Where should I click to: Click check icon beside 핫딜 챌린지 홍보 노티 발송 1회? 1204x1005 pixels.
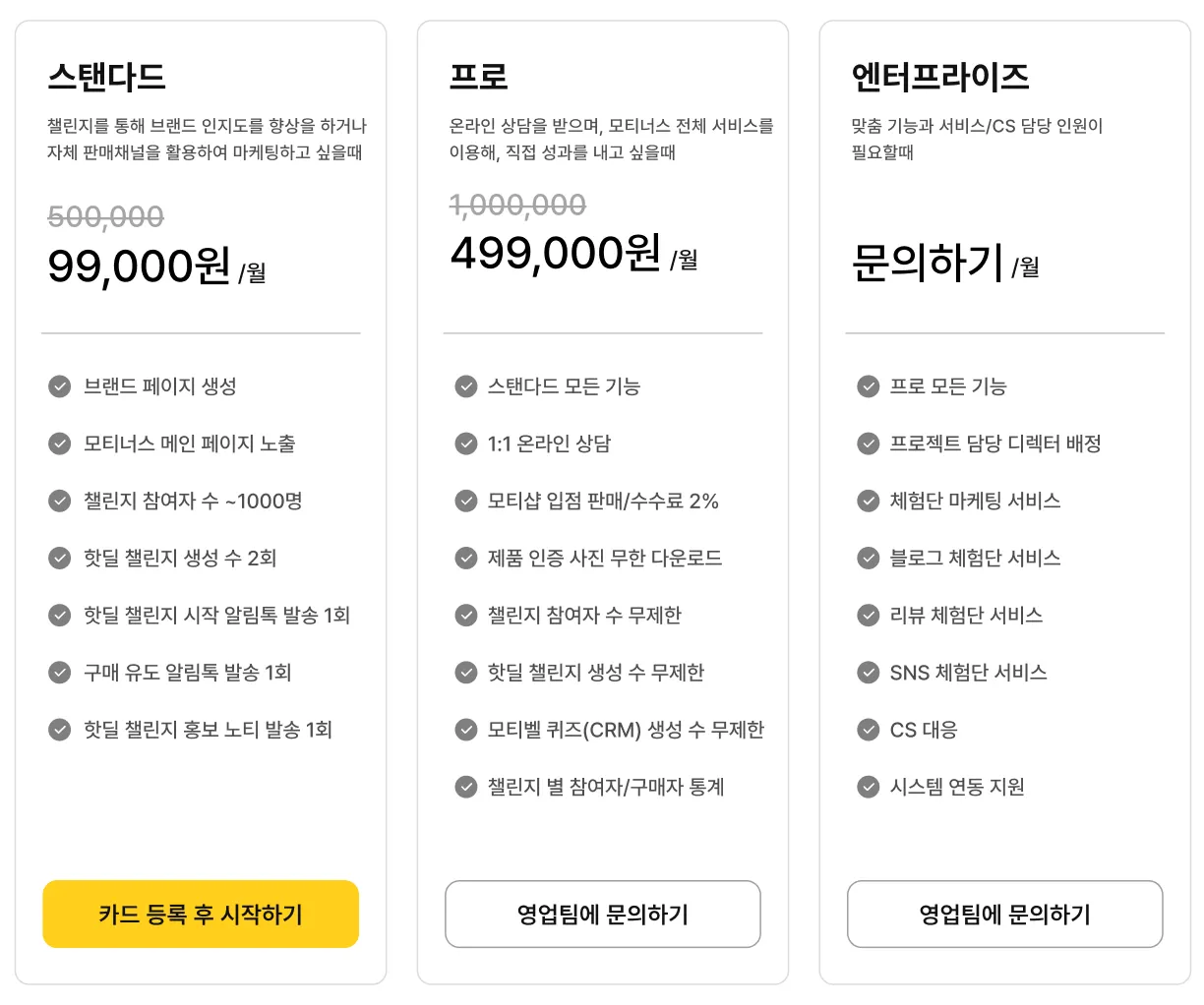(60, 730)
